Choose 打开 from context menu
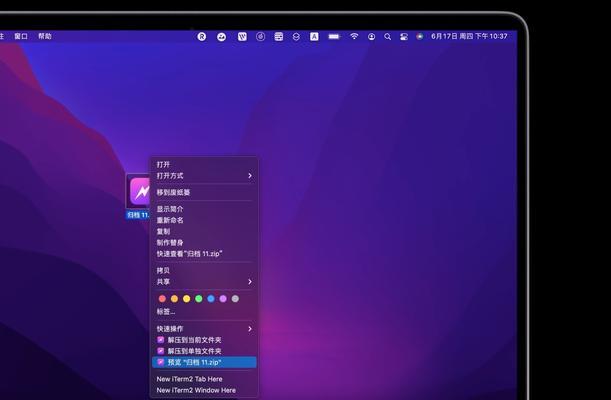Image resolution: width=611 pixels, height=400 pixels. (204, 164)
